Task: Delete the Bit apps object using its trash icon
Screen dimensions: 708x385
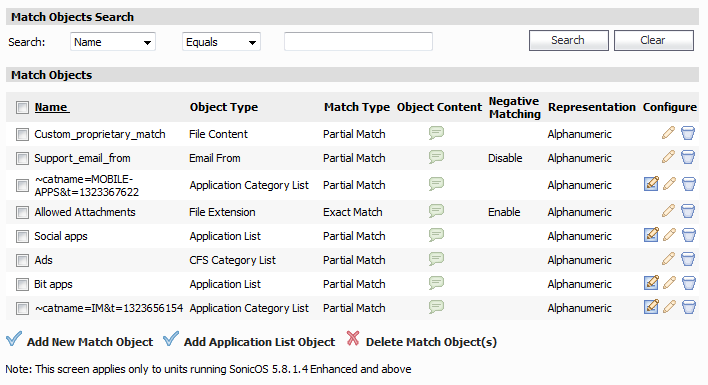Action: [689, 283]
